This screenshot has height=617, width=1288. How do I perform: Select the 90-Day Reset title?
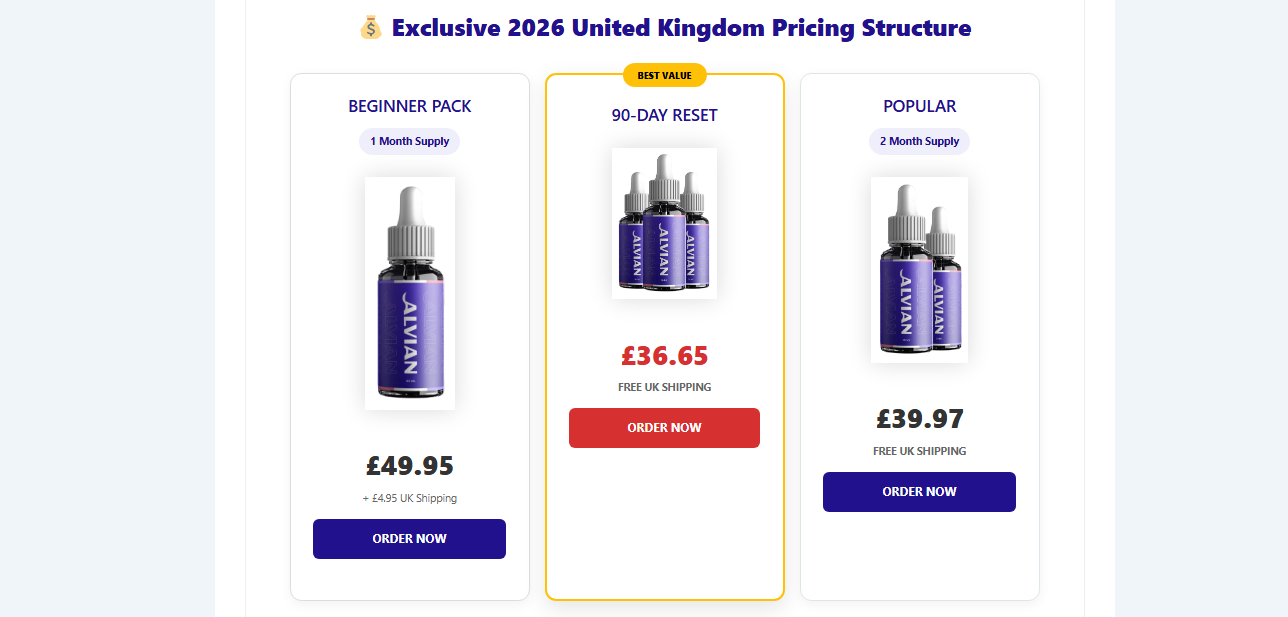[x=665, y=115]
